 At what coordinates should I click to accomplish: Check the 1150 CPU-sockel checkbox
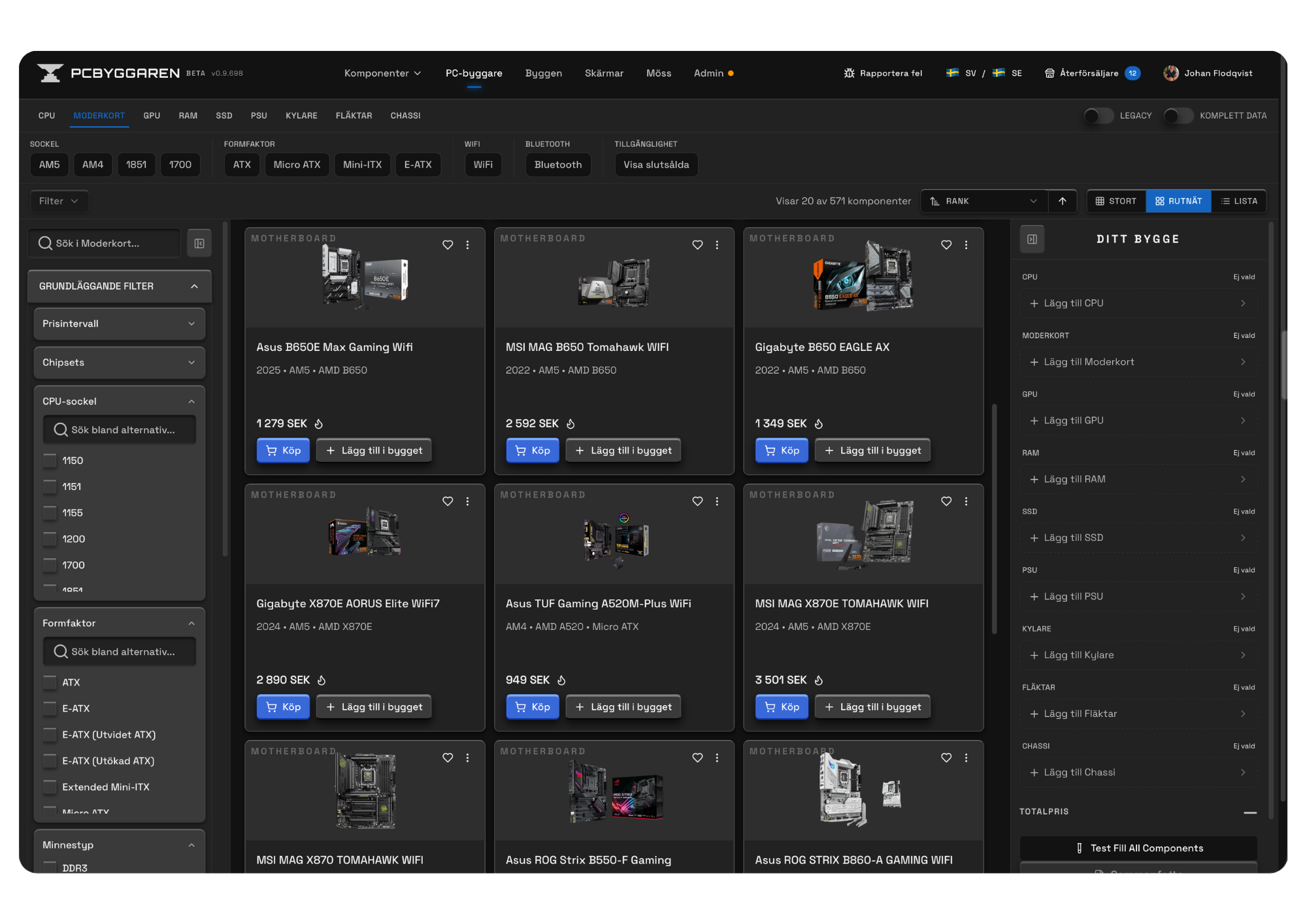click(x=50, y=461)
